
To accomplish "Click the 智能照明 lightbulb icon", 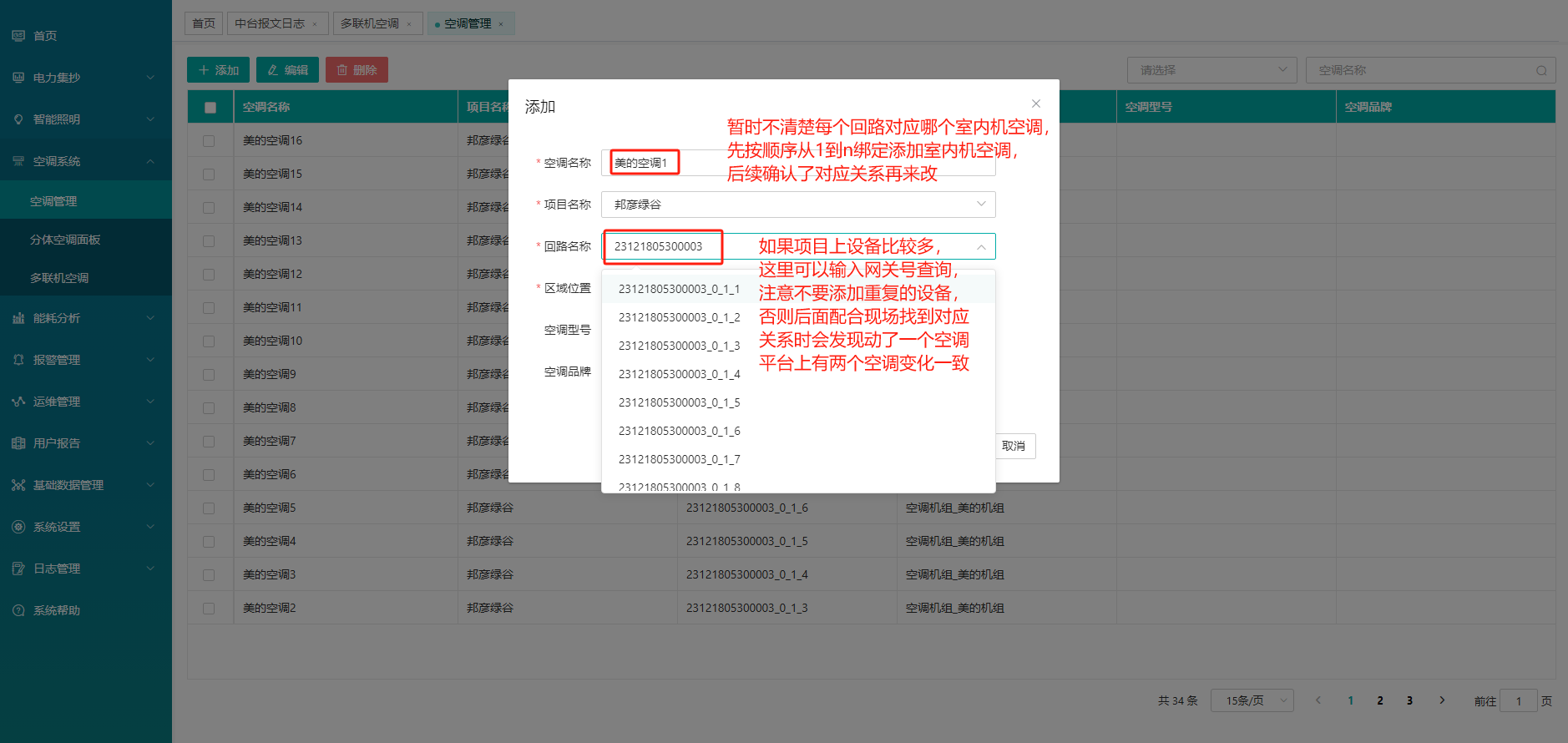I will 18,119.
